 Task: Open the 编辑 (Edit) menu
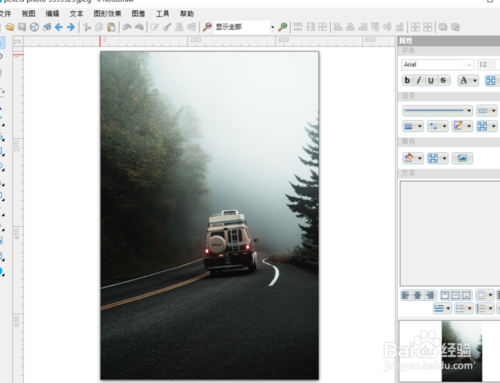(52, 14)
